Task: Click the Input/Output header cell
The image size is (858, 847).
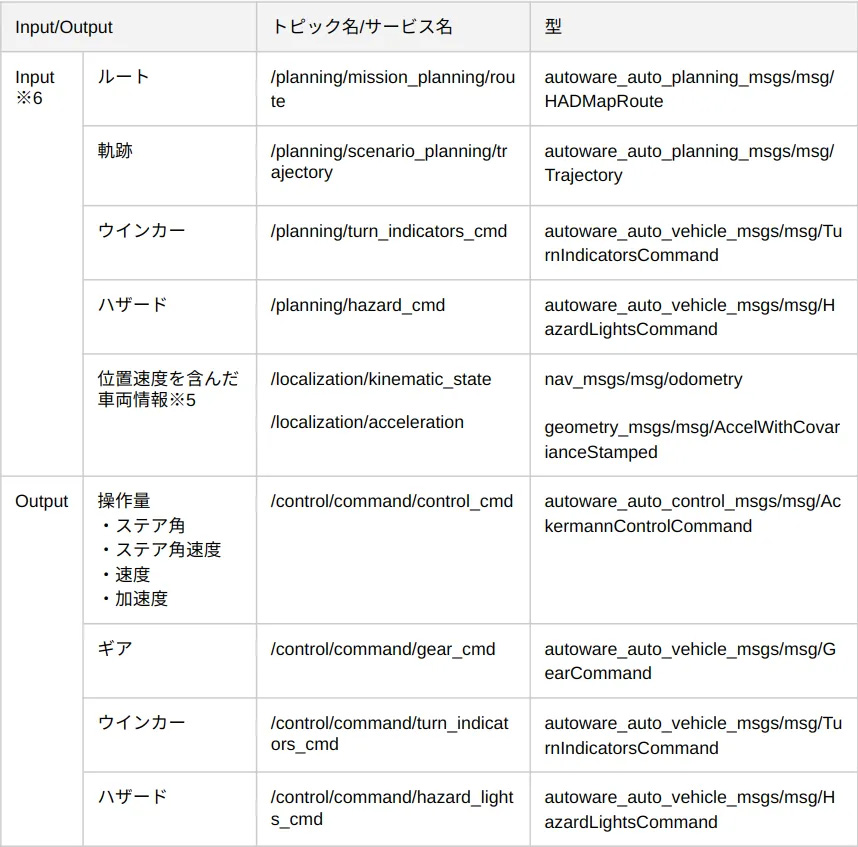Action: 129,27
